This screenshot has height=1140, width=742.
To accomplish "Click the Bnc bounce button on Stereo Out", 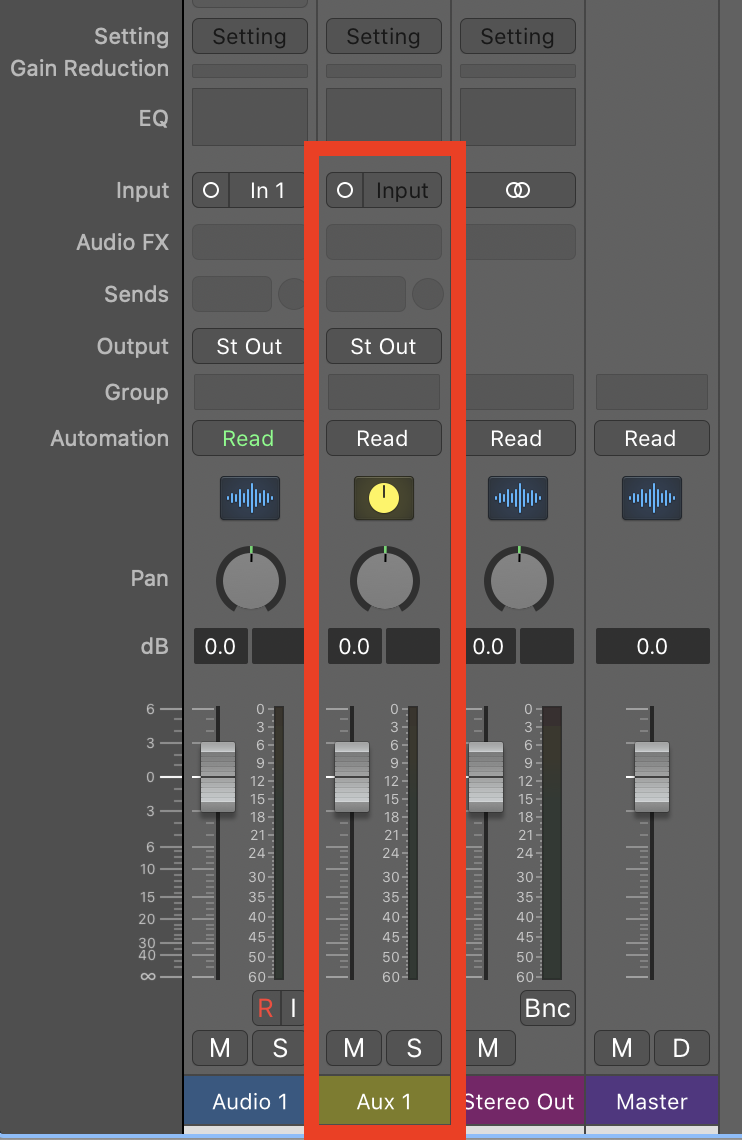I will 548,1008.
